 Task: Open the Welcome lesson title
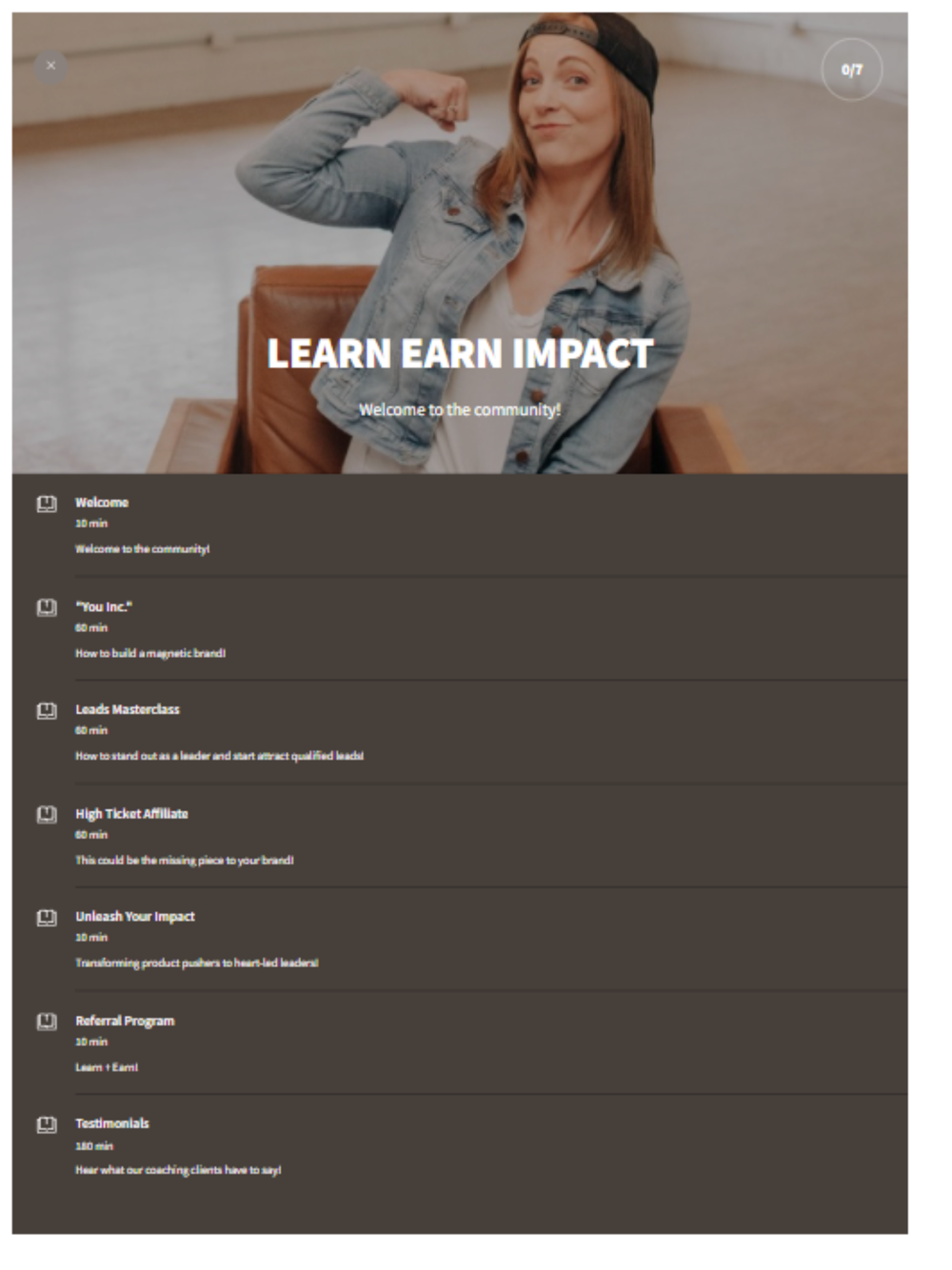pos(102,503)
